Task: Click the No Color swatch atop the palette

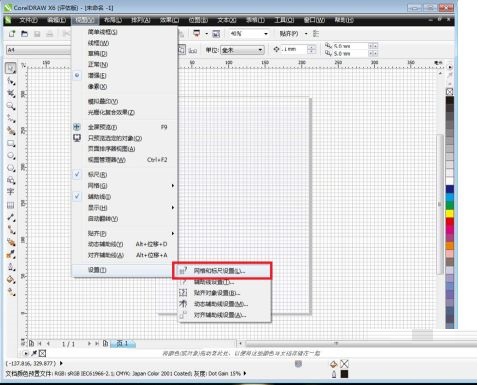Action: pyautogui.click(x=449, y=92)
